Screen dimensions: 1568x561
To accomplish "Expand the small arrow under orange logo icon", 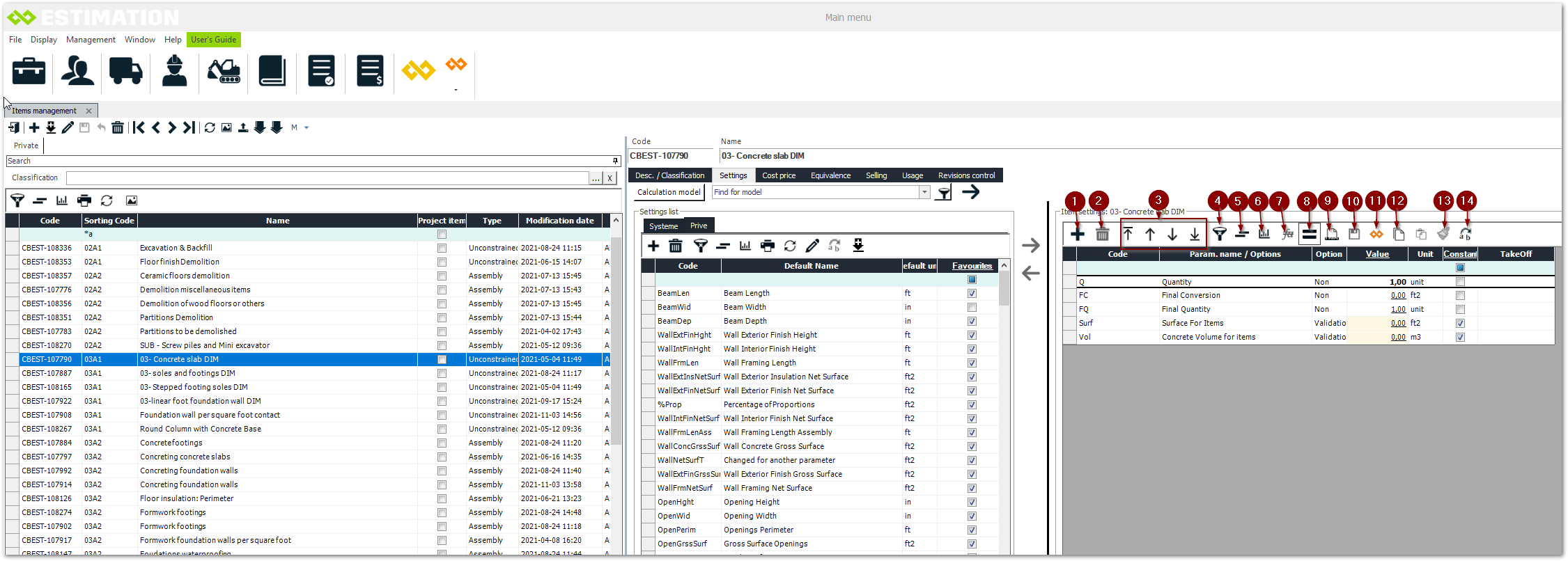I will pyautogui.click(x=456, y=90).
